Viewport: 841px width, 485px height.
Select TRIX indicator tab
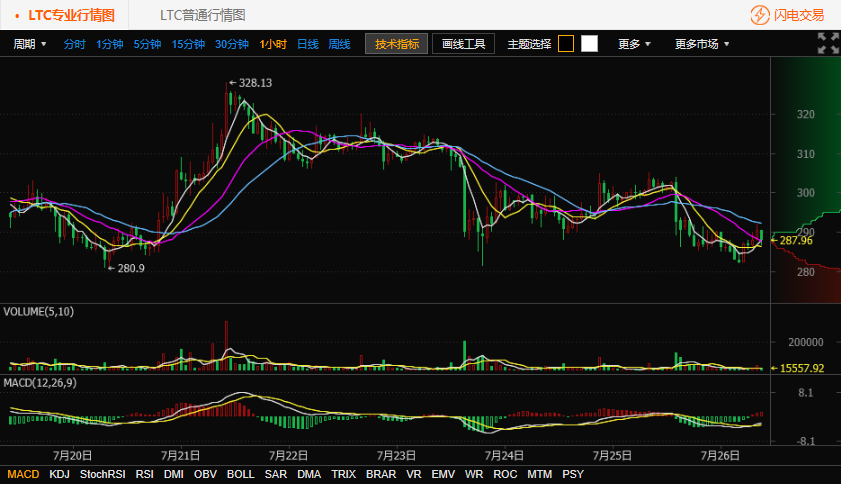(343, 474)
